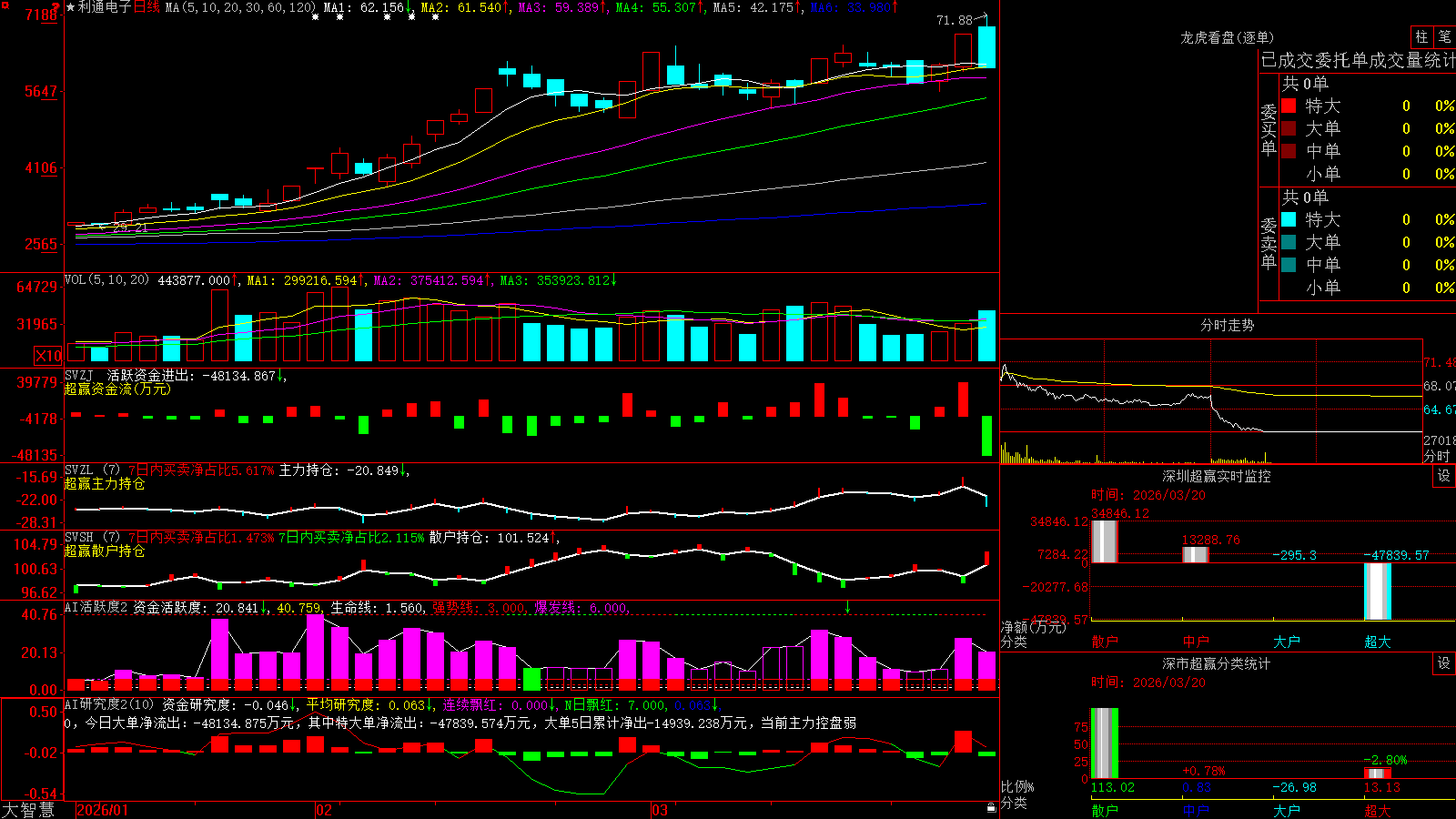Image resolution: width=1456 pixels, height=819 pixels.
Task: Select the 日线 period label
Action: click(x=147, y=7)
